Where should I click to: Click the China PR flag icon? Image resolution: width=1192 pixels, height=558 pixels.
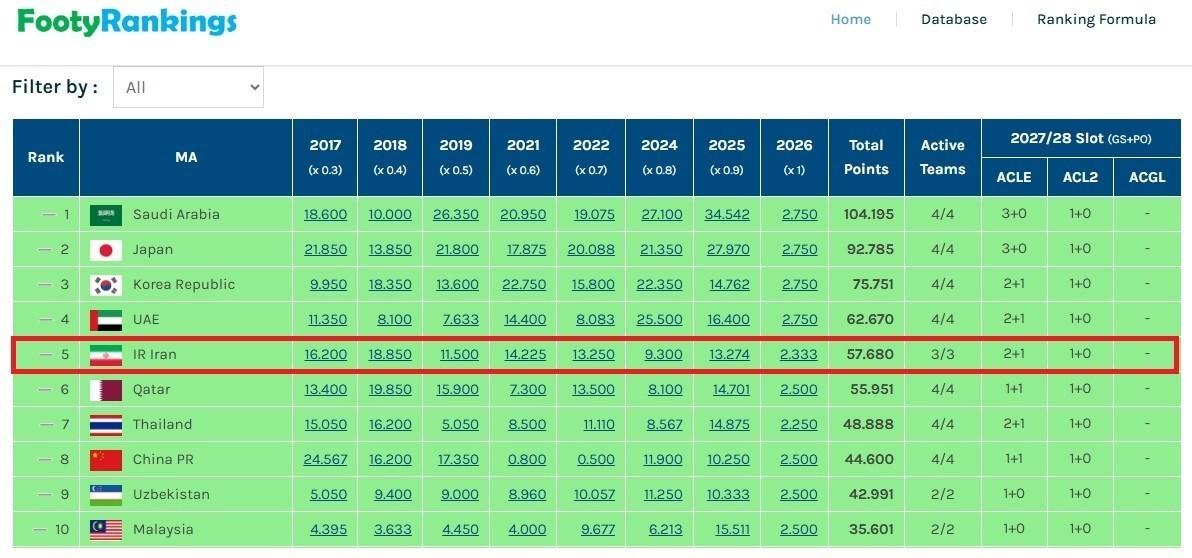106,460
